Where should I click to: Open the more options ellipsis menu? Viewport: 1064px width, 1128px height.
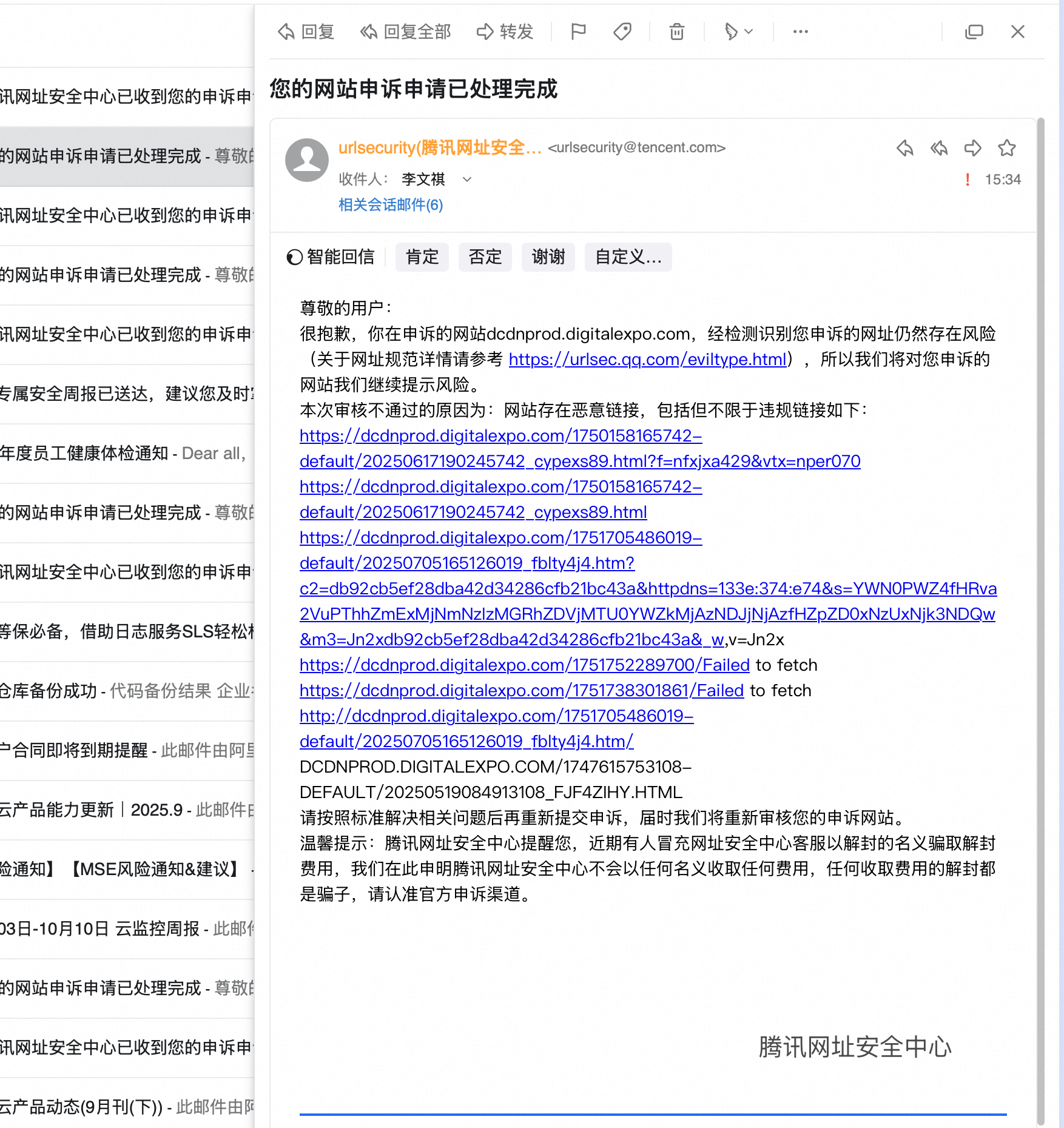click(801, 32)
